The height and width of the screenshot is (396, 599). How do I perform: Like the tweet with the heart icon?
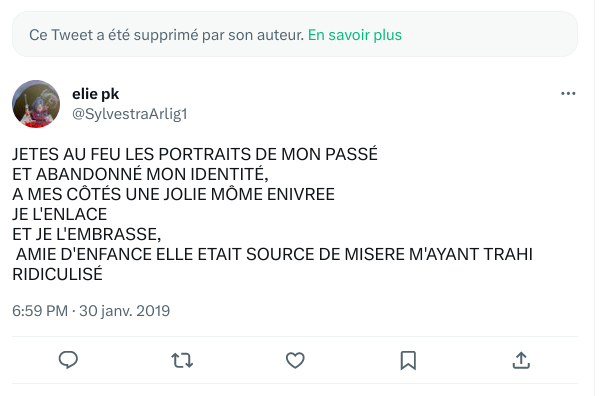(295, 360)
